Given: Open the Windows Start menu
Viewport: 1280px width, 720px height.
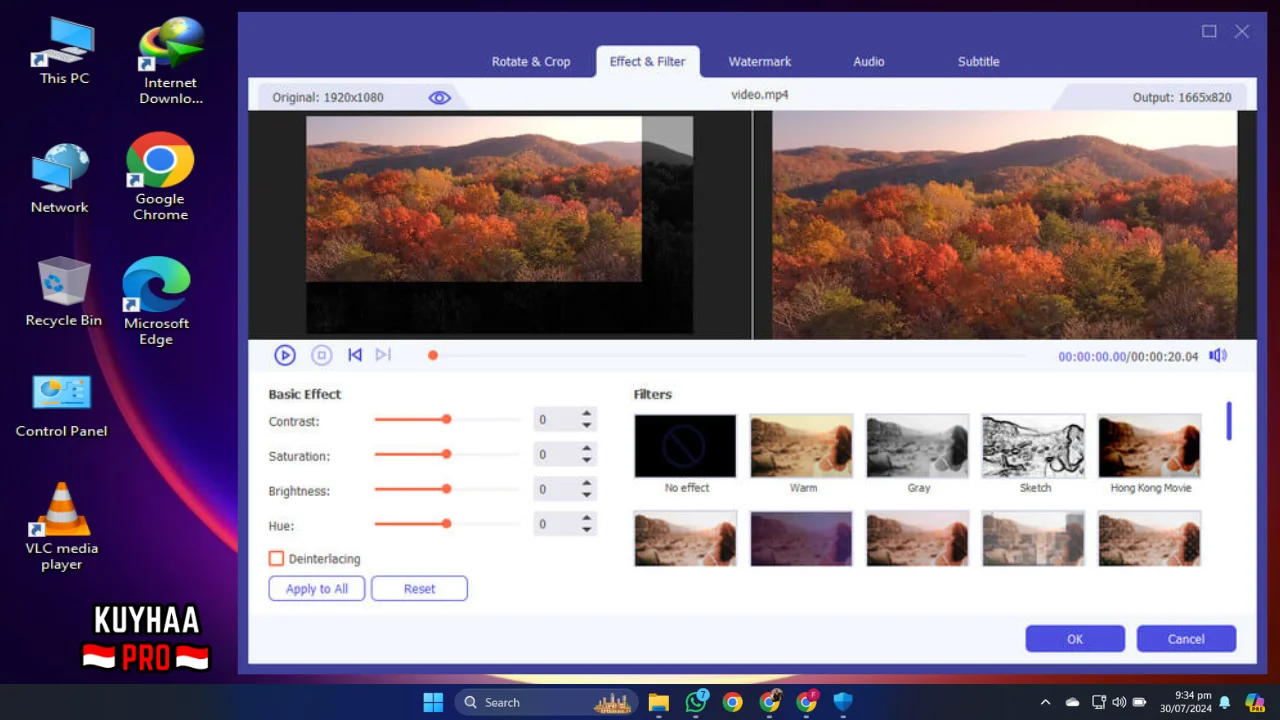Looking at the screenshot, I should pos(433,702).
